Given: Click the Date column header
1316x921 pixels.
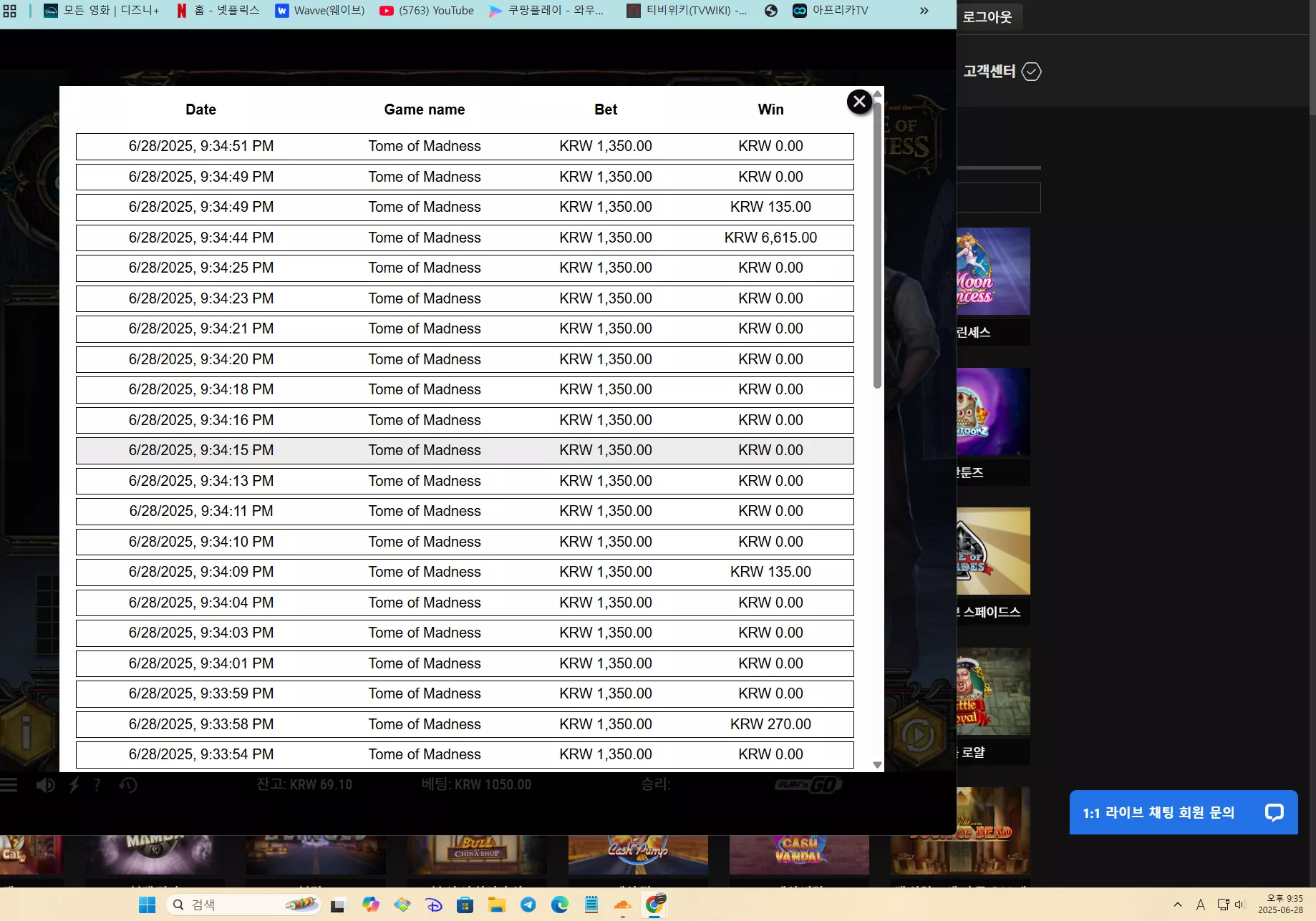Looking at the screenshot, I should (x=200, y=109).
